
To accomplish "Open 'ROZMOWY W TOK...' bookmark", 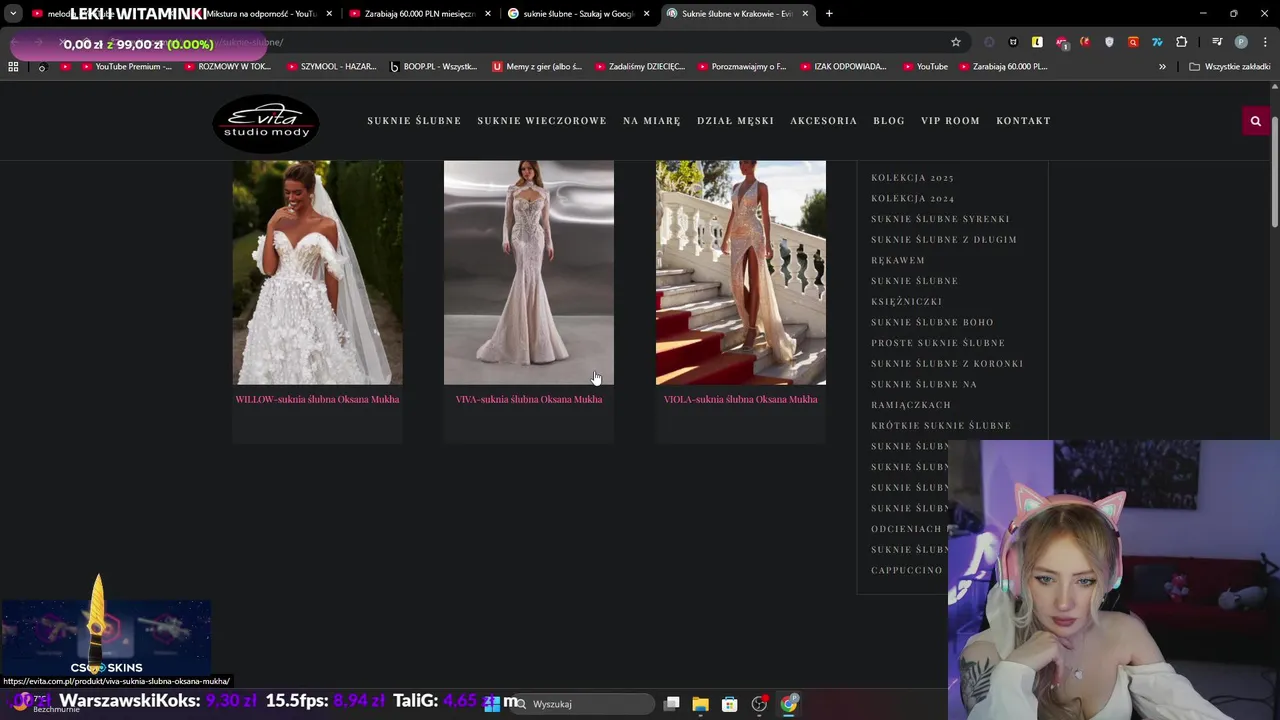I will (x=227, y=66).
